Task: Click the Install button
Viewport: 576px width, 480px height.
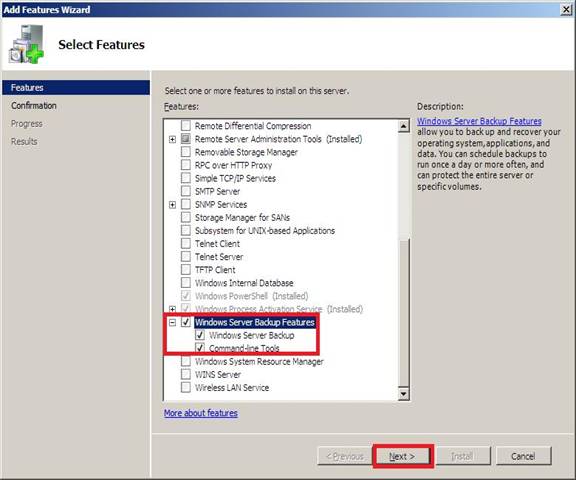Action: tap(462, 456)
